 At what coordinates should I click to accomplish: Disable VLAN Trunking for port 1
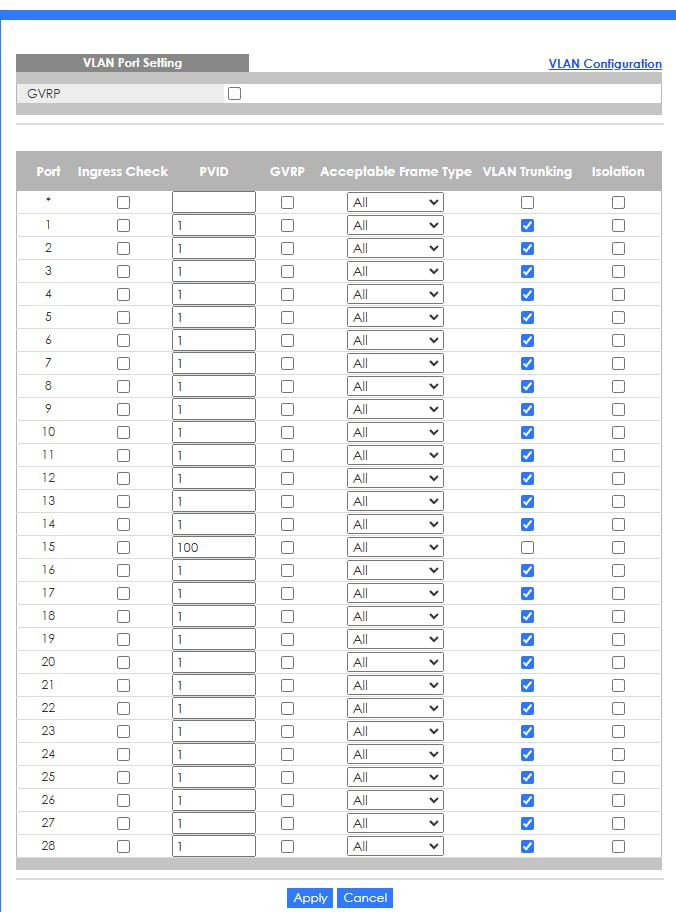tap(527, 226)
